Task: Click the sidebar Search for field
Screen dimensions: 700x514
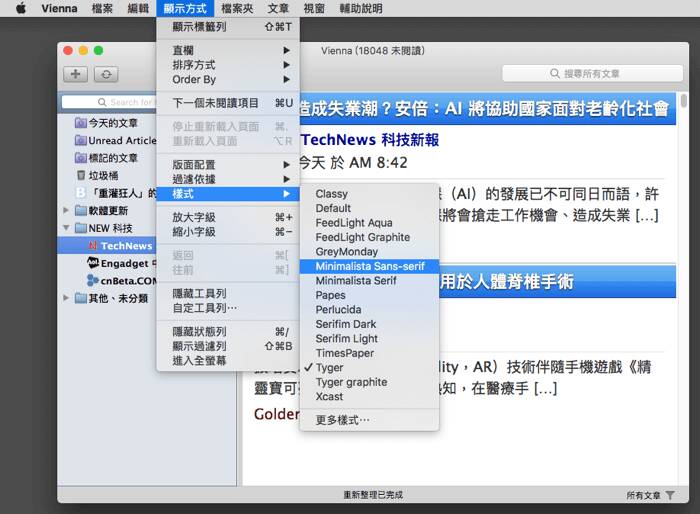Action: pyautogui.click(x=108, y=102)
